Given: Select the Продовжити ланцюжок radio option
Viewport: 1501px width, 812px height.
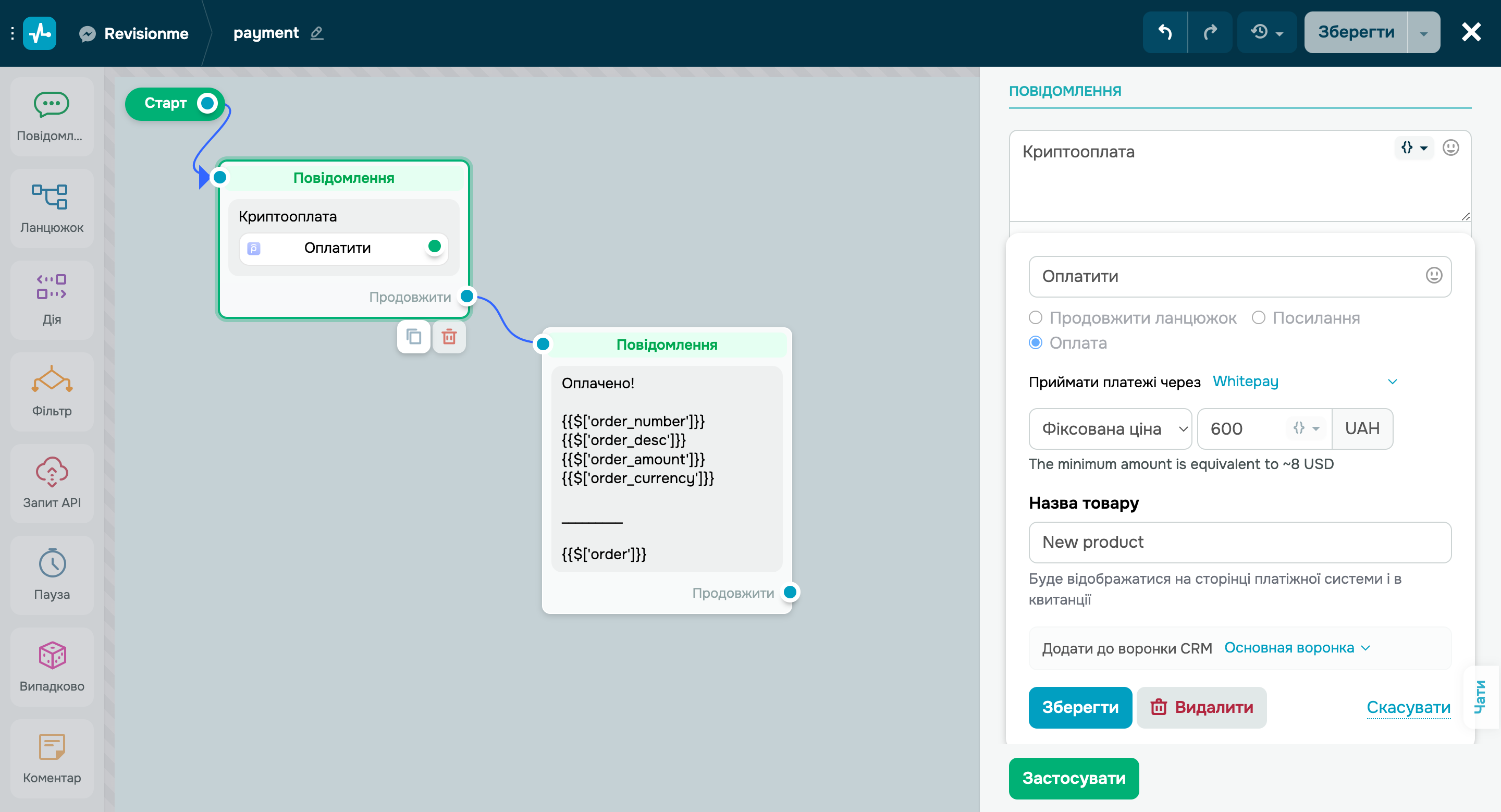Looking at the screenshot, I should pyautogui.click(x=1036, y=317).
